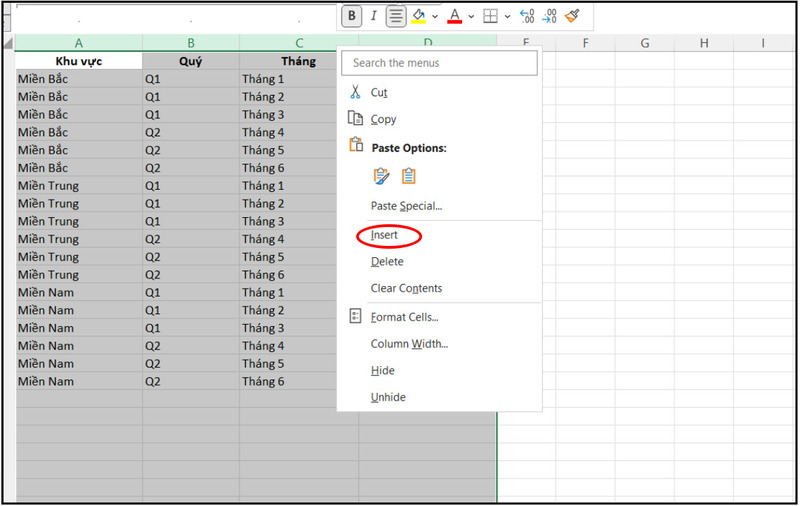Choose Column Width... menu entry
This screenshot has height=506, width=800.
click(x=409, y=344)
